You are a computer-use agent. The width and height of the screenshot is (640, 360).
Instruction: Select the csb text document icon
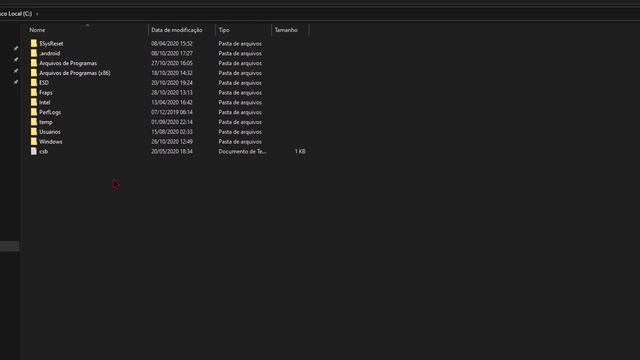click(34, 151)
